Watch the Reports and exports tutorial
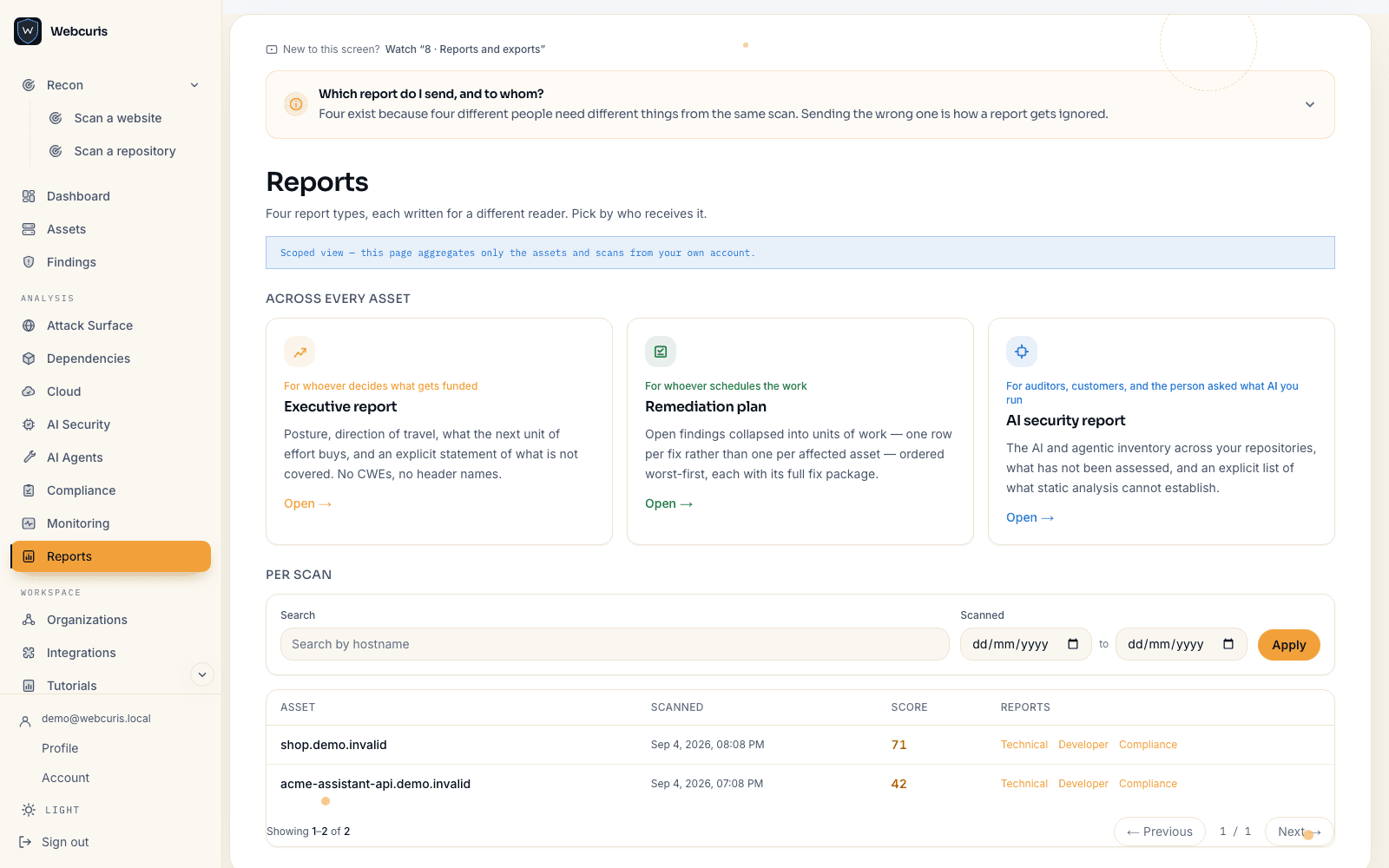The image size is (1389, 868). coord(465,49)
